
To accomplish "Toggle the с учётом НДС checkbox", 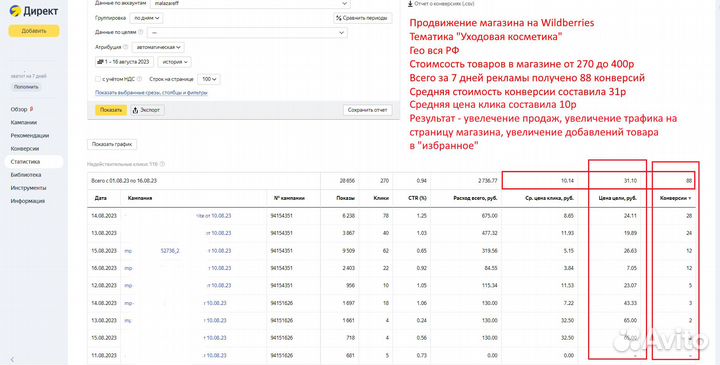I will point(98,79).
